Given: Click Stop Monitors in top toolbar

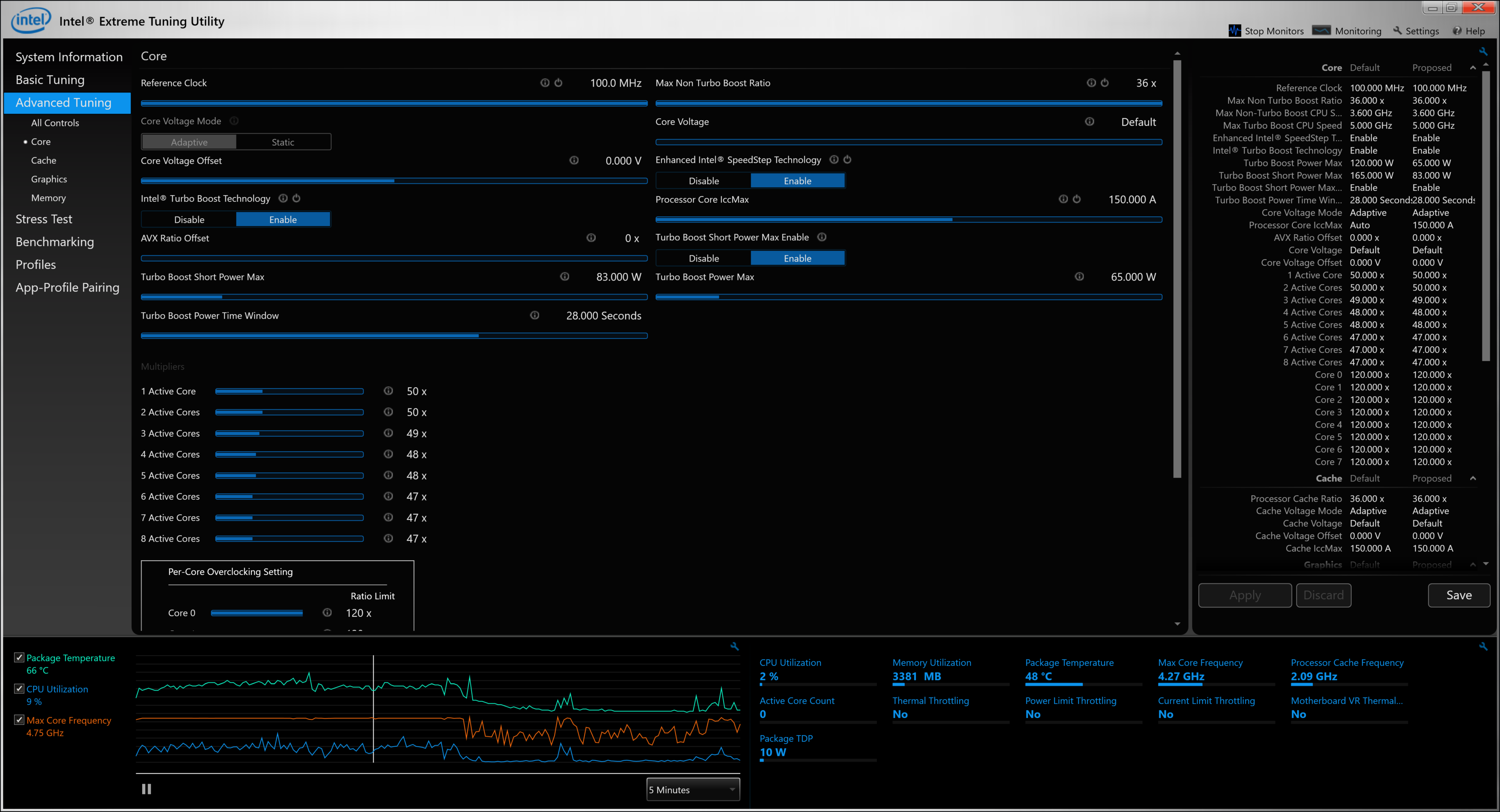Looking at the screenshot, I should tap(1266, 31).
